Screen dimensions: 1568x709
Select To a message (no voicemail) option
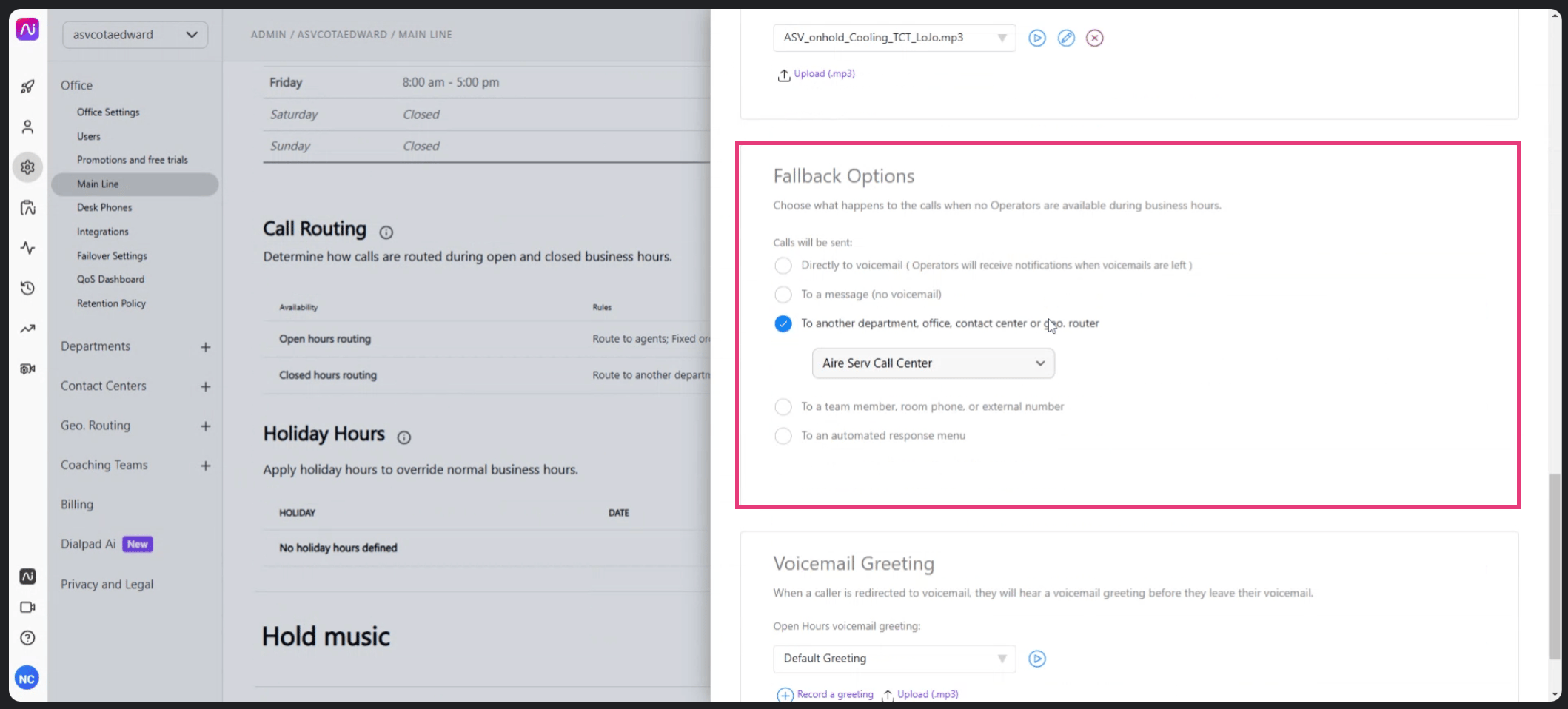[783, 295]
